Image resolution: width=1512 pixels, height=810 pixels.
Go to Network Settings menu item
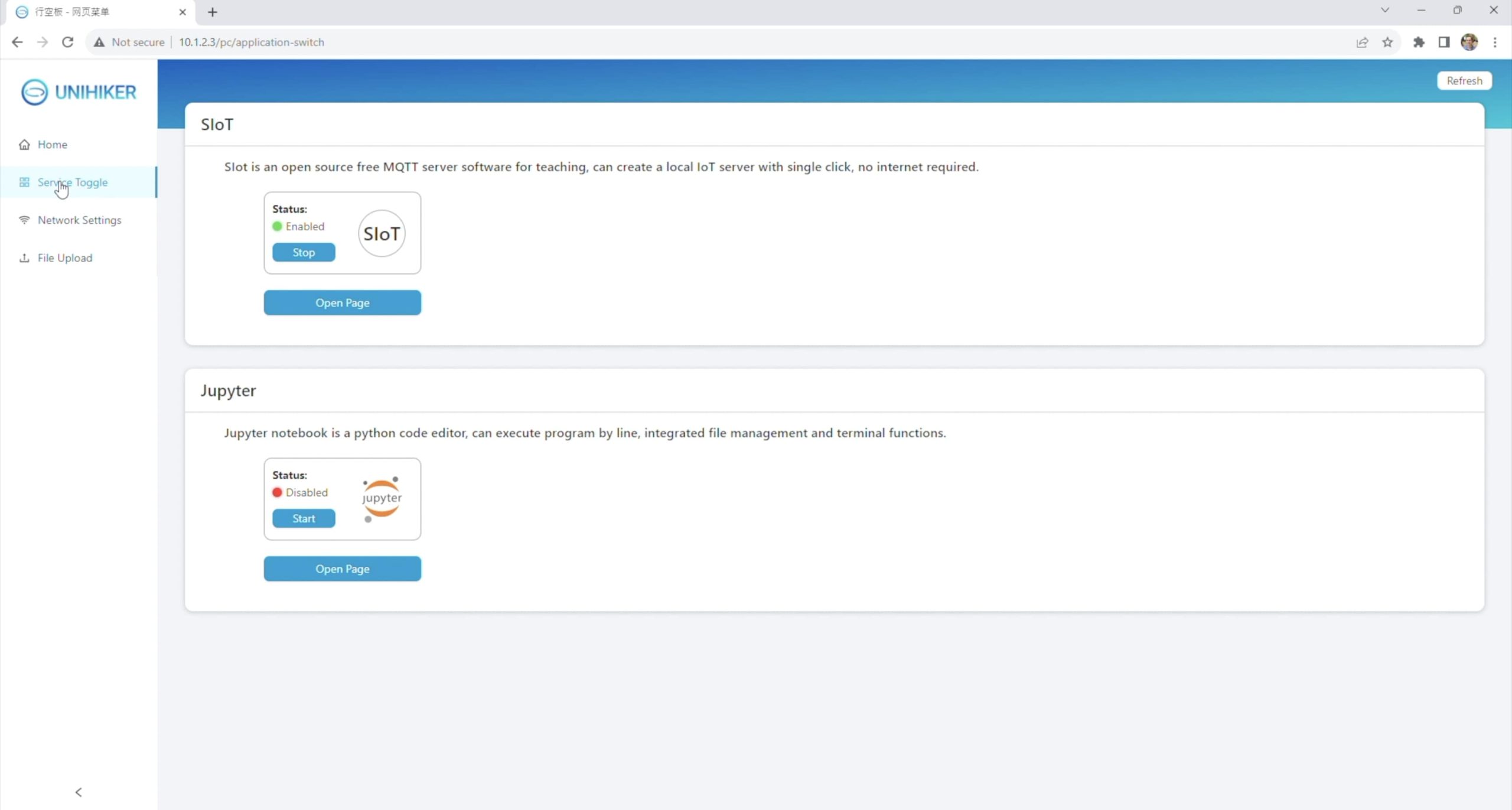(79, 220)
